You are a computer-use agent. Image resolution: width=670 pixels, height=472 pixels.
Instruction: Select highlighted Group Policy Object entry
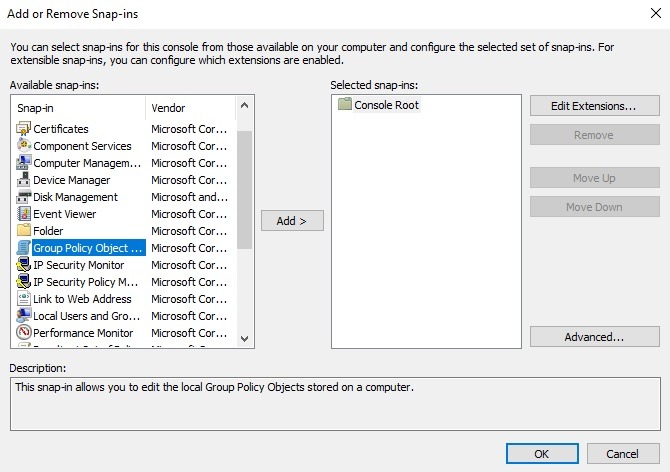click(88, 248)
